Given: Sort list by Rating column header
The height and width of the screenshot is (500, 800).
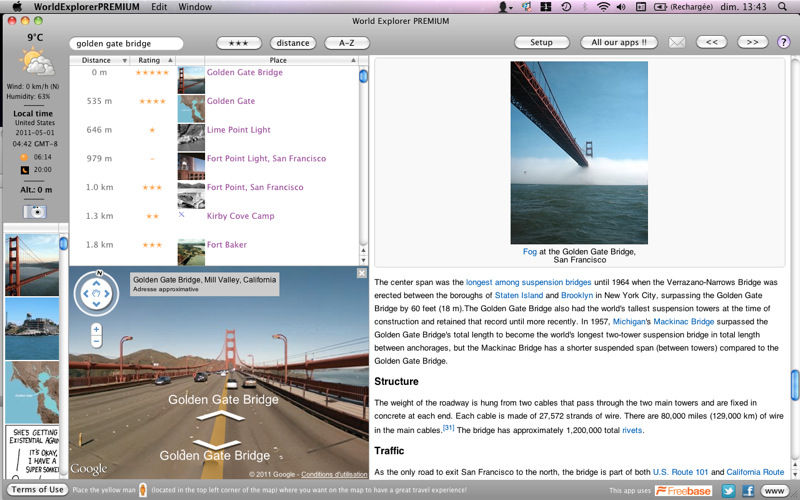Looking at the screenshot, I should 152,60.
